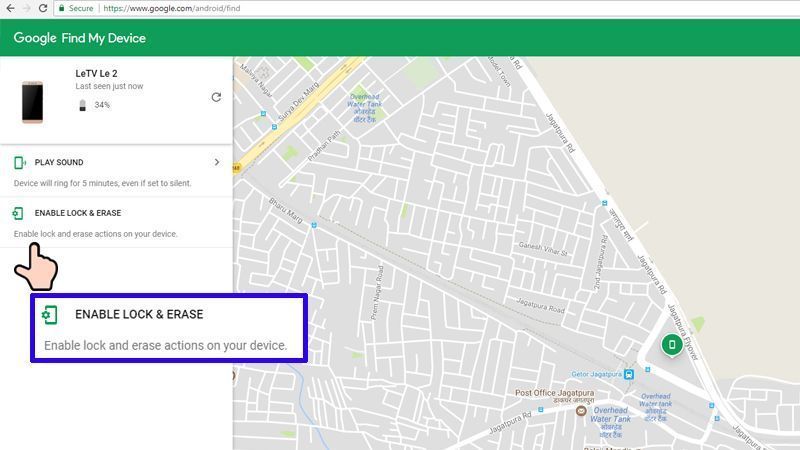The height and width of the screenshot is (450, 800).
Task: Click the Play Sound phone icon
Action: (19, 163)
